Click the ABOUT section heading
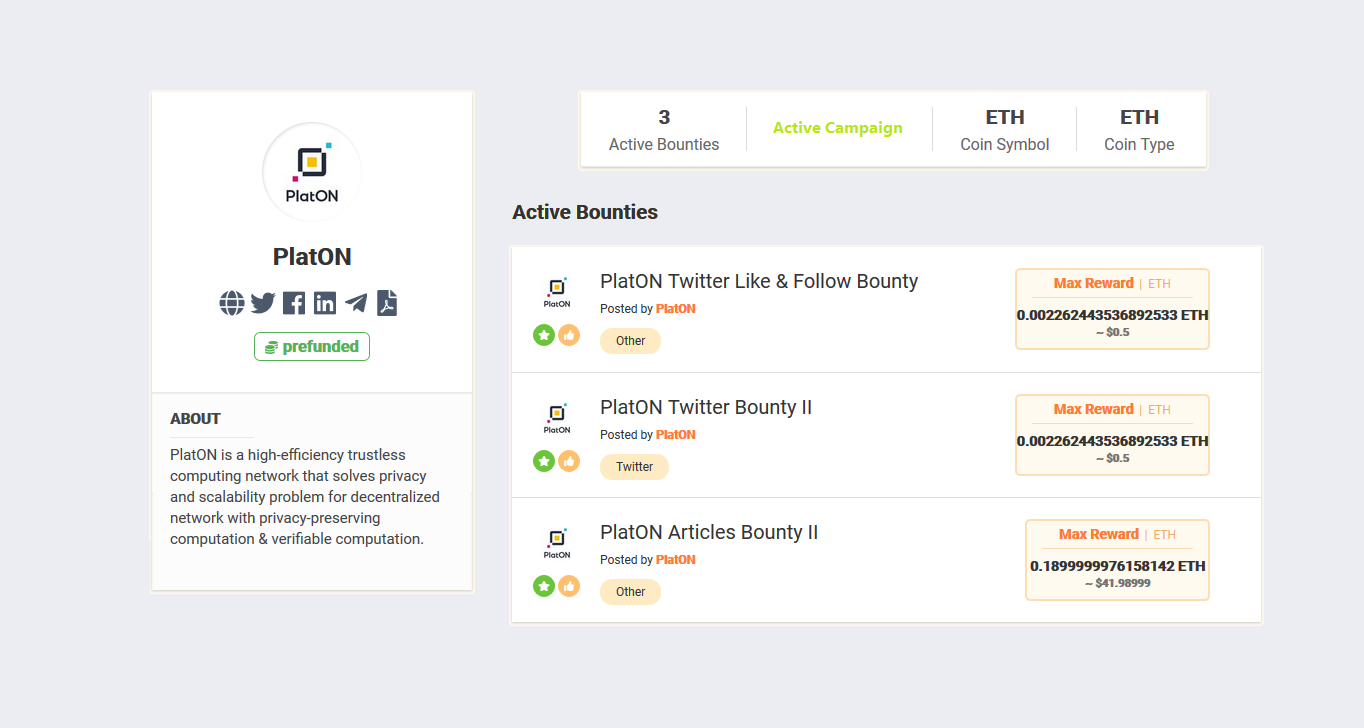The height and width of the screenshot is (728, 1364). 196,419
